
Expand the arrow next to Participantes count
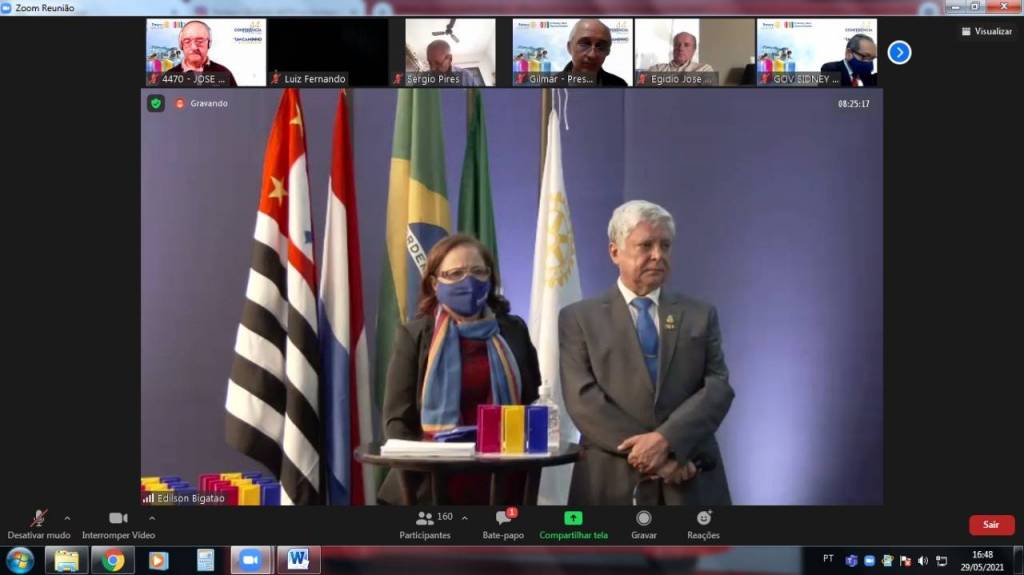[x=464, y=518]
